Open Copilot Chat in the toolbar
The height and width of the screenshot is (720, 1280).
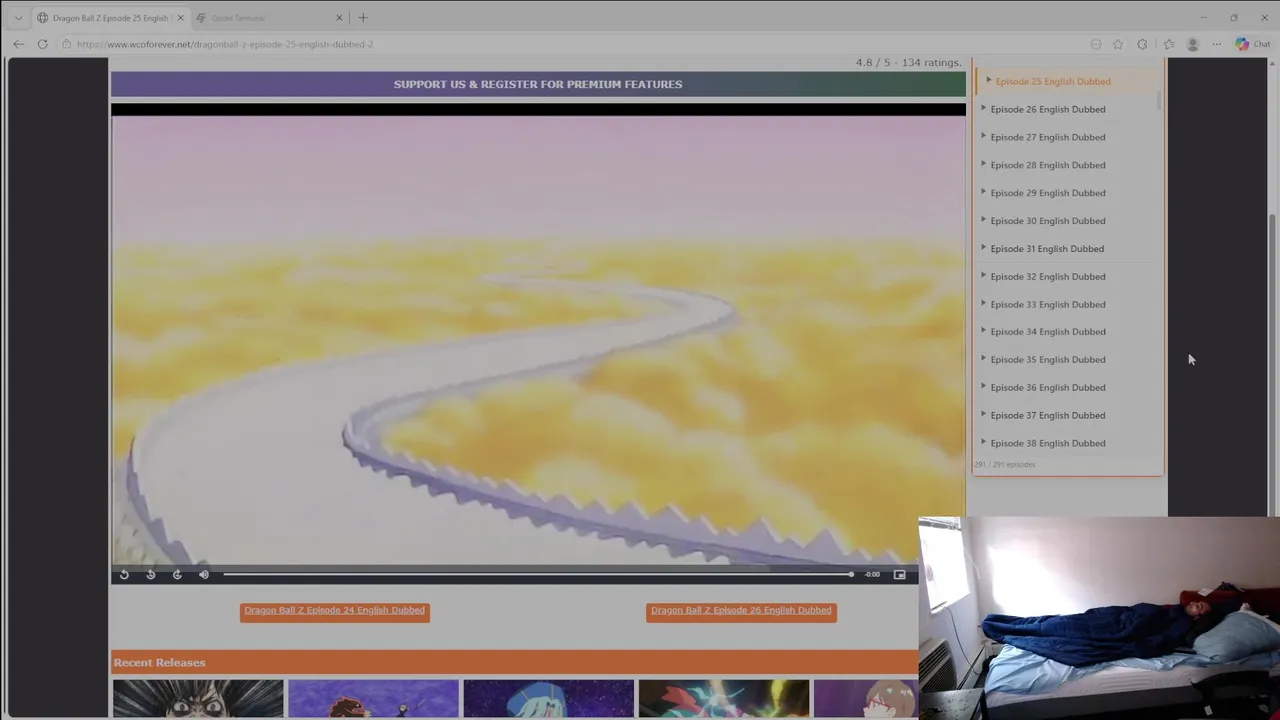point(1252,44)
